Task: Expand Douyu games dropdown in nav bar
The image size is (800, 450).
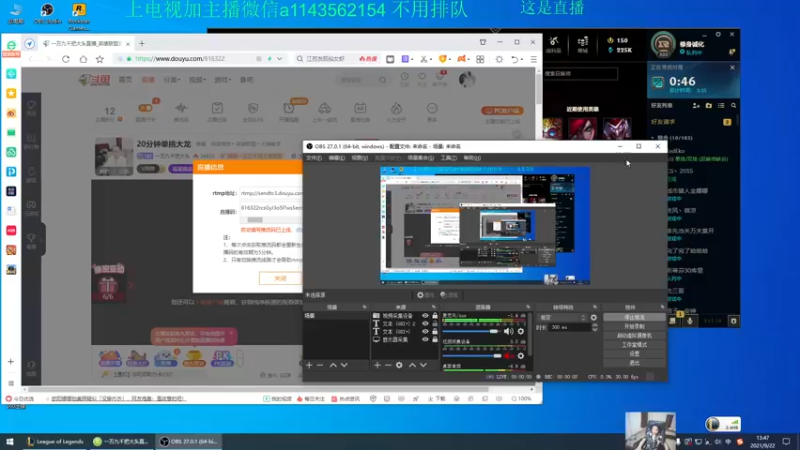Action: point(222,80)
